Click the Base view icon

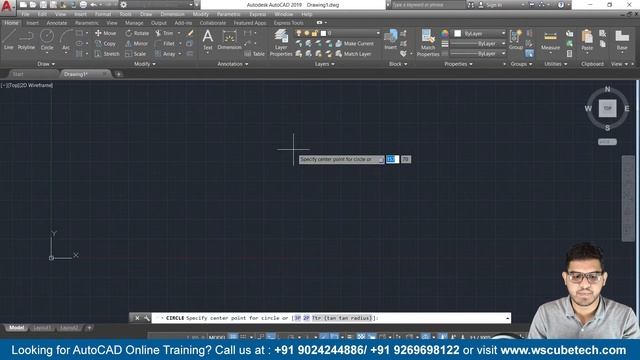coord(622,40)
